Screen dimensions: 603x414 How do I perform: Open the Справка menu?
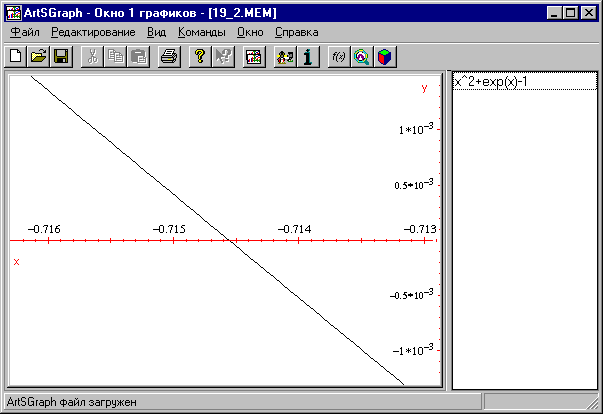tap(296, 32)
